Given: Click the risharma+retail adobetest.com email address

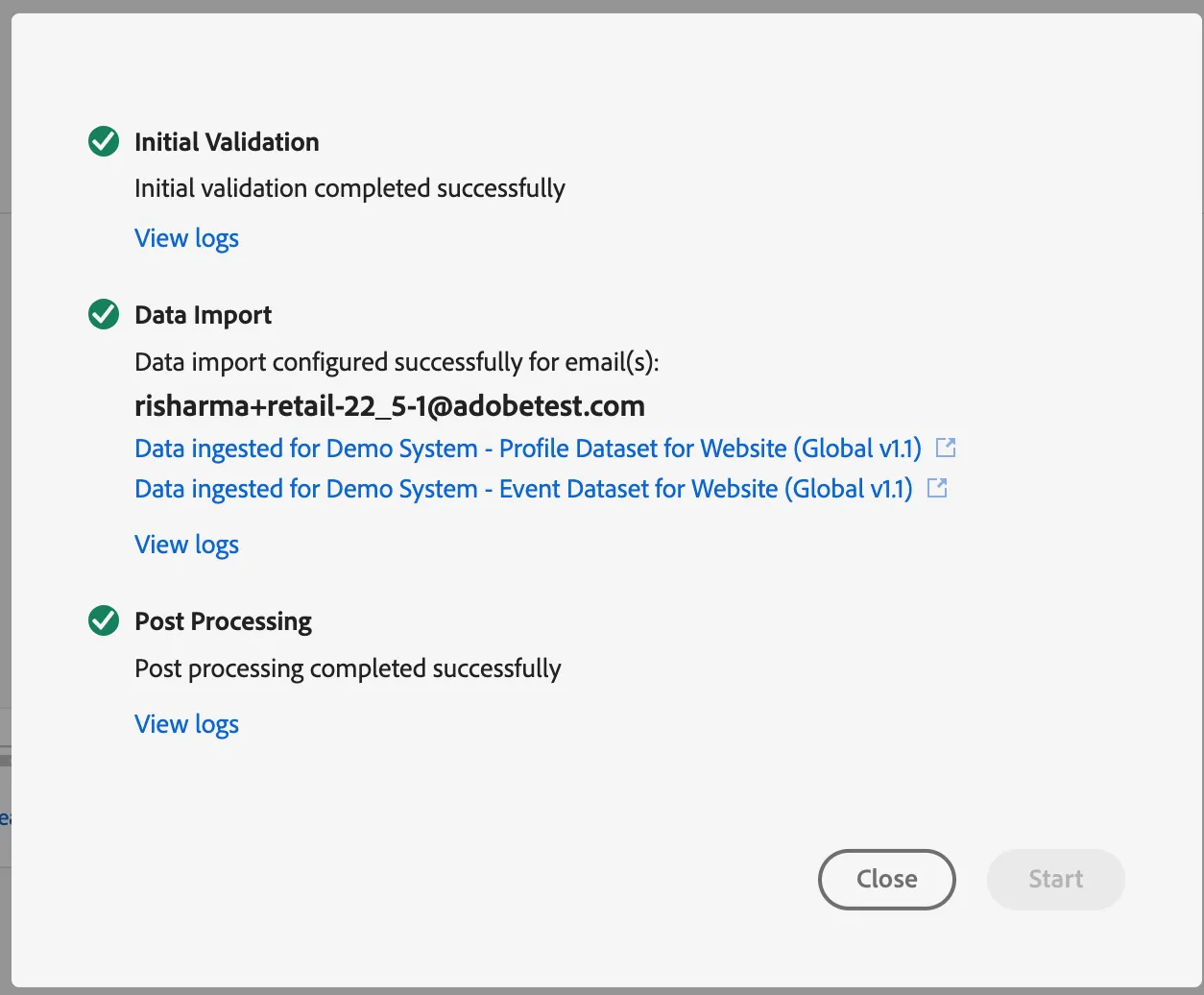Looking at the screenshot, I should (390, 406).
